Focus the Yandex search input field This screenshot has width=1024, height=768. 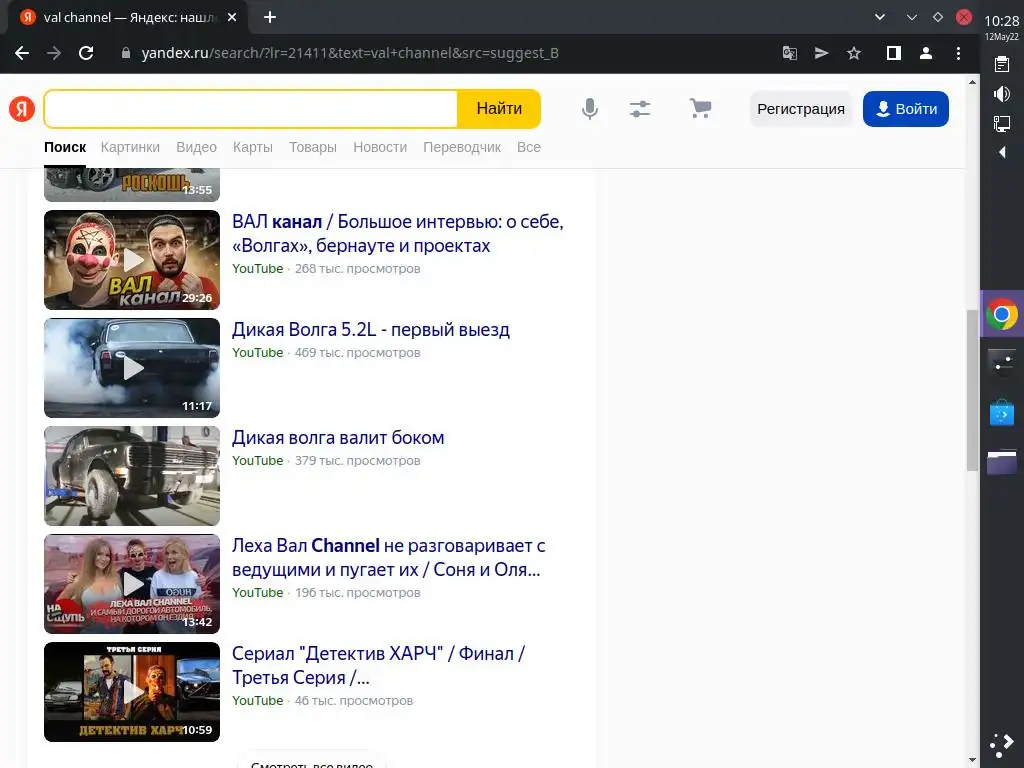(x=251, y=109)
